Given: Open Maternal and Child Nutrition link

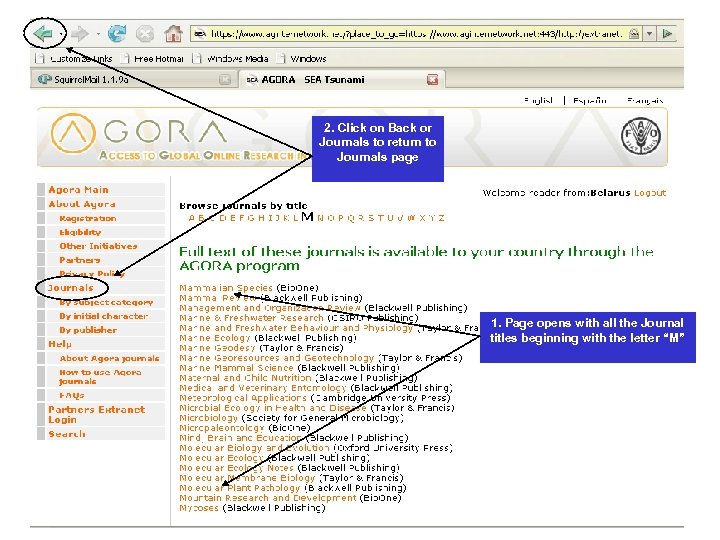Looking at the screenshot, I should coord(245,378).
